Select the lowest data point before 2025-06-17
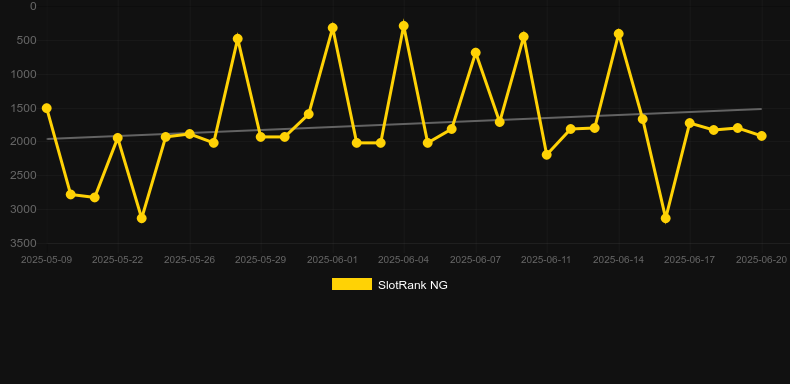Screen dimensions: 790x384 click(x=666, y=218)
